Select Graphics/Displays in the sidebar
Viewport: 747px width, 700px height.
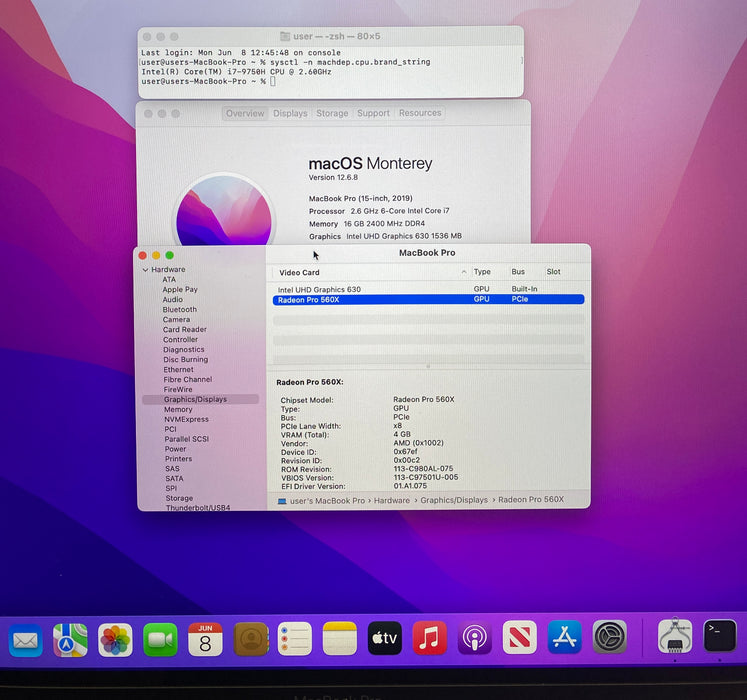(x=201, y=399)
